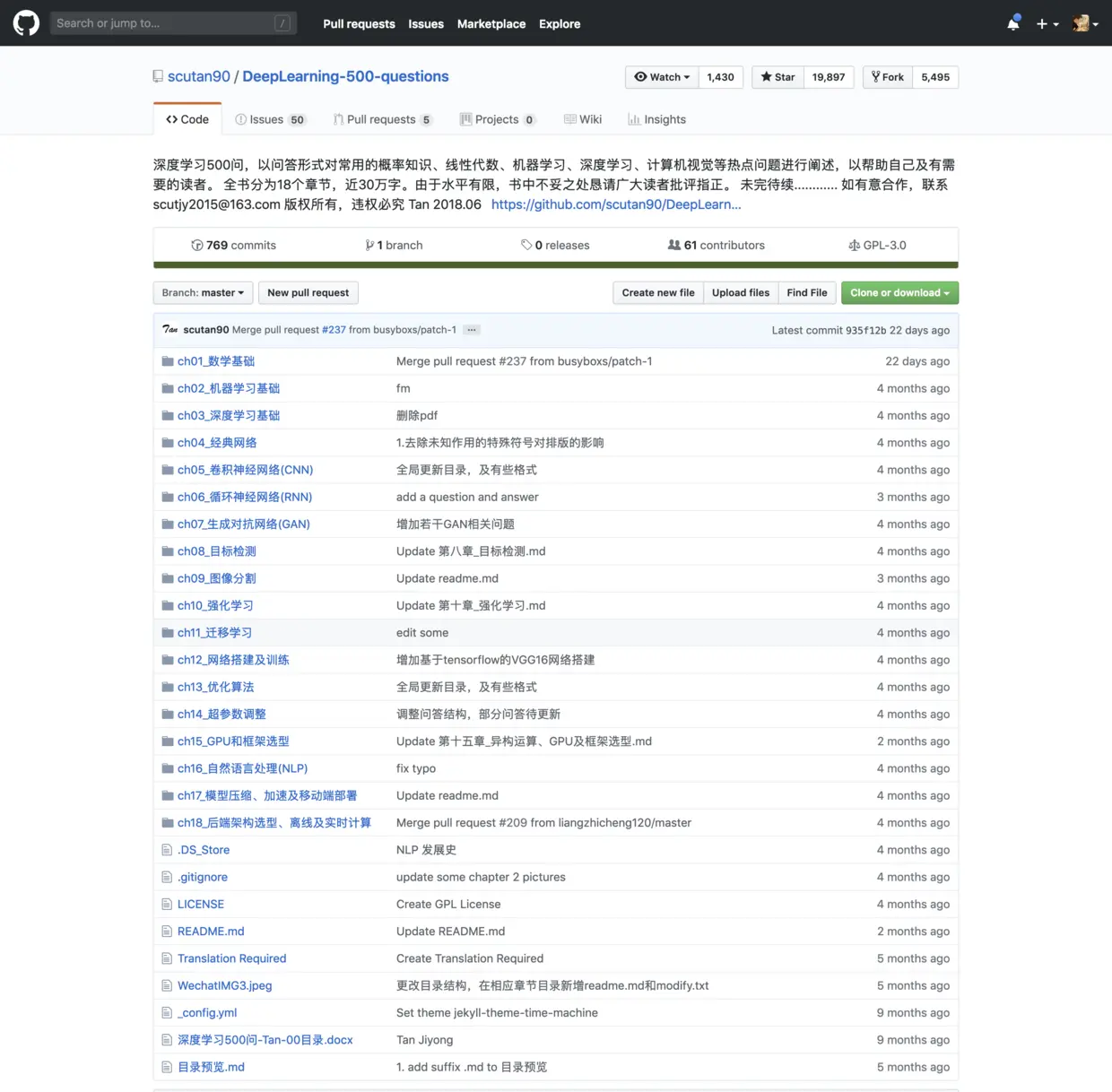Open the 目录预览.md file

(211, 1067)
